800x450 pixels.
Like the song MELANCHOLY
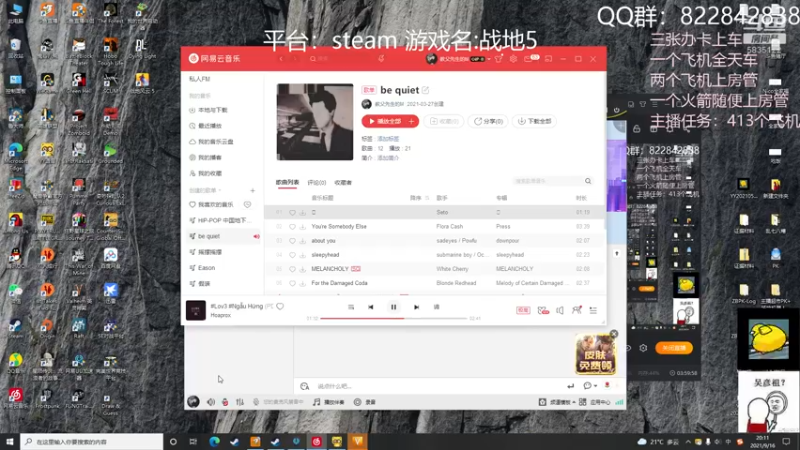click(292, 269)
